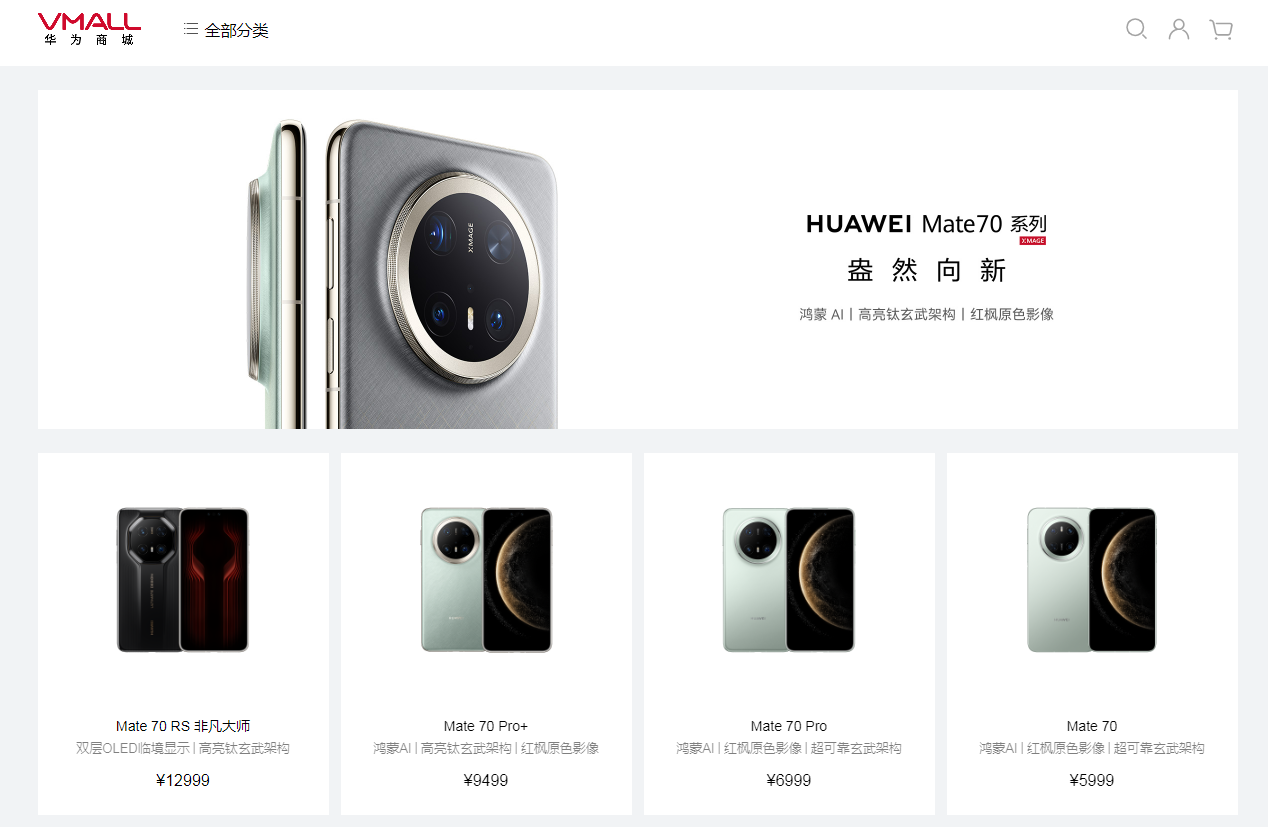Open the HUAWEI Mate70 系列 banner title

(x=926, y=224)
